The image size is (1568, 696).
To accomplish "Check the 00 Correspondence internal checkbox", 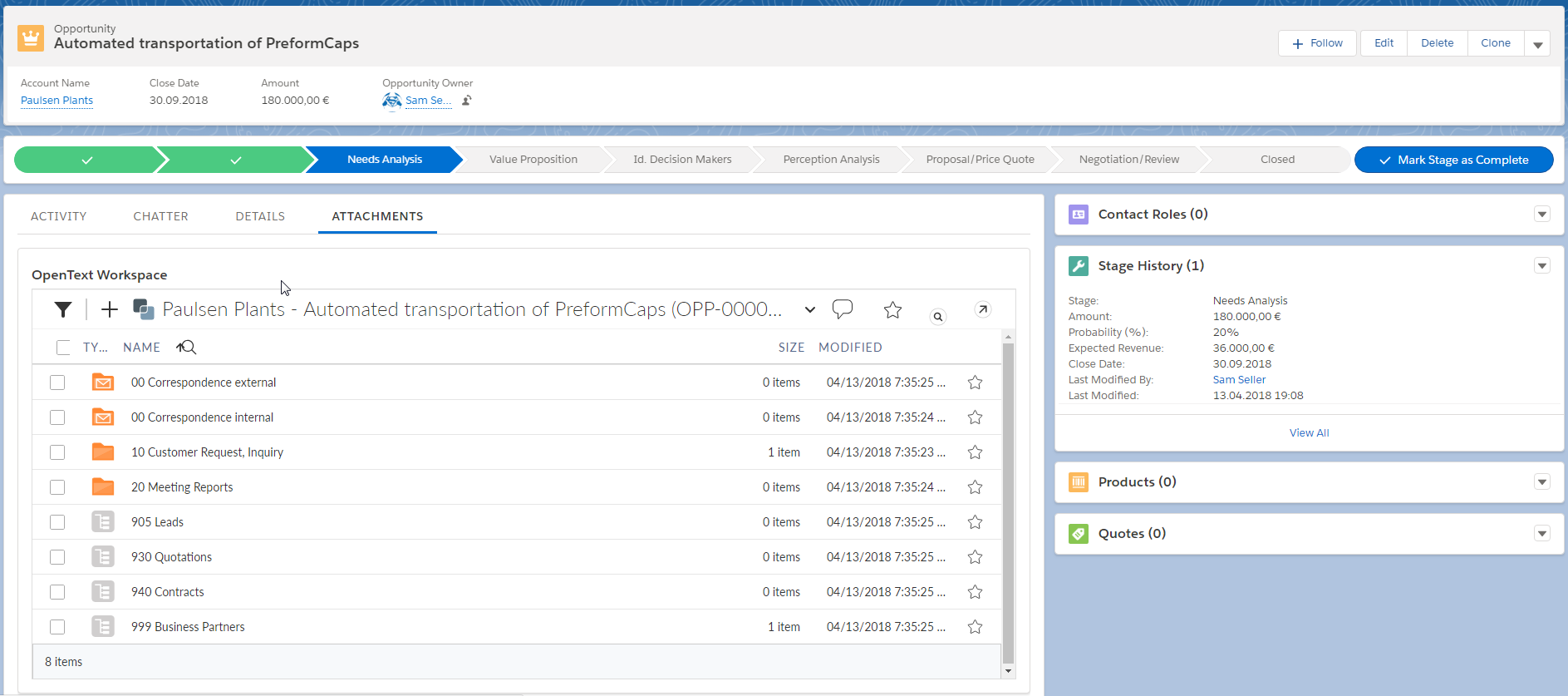I will coord(57,417).
